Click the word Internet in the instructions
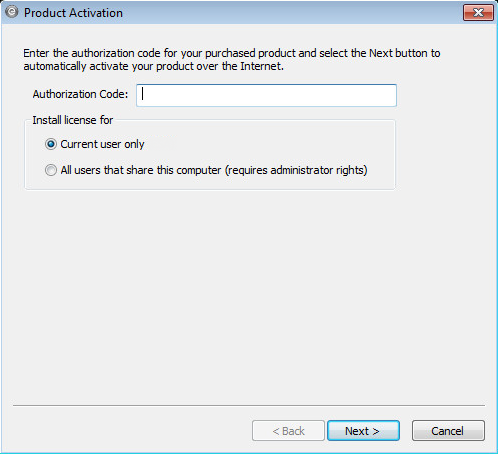 pos(262,66)
